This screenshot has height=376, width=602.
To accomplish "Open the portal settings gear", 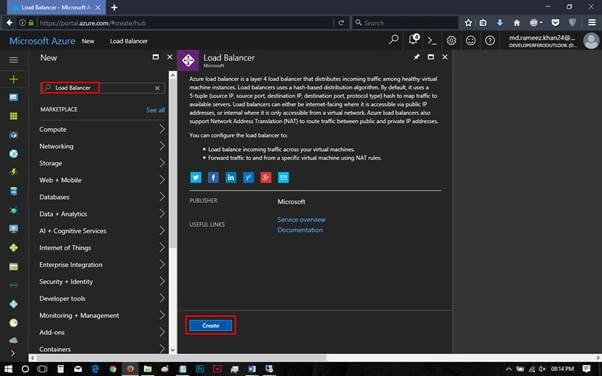I will tap(451, 40).
